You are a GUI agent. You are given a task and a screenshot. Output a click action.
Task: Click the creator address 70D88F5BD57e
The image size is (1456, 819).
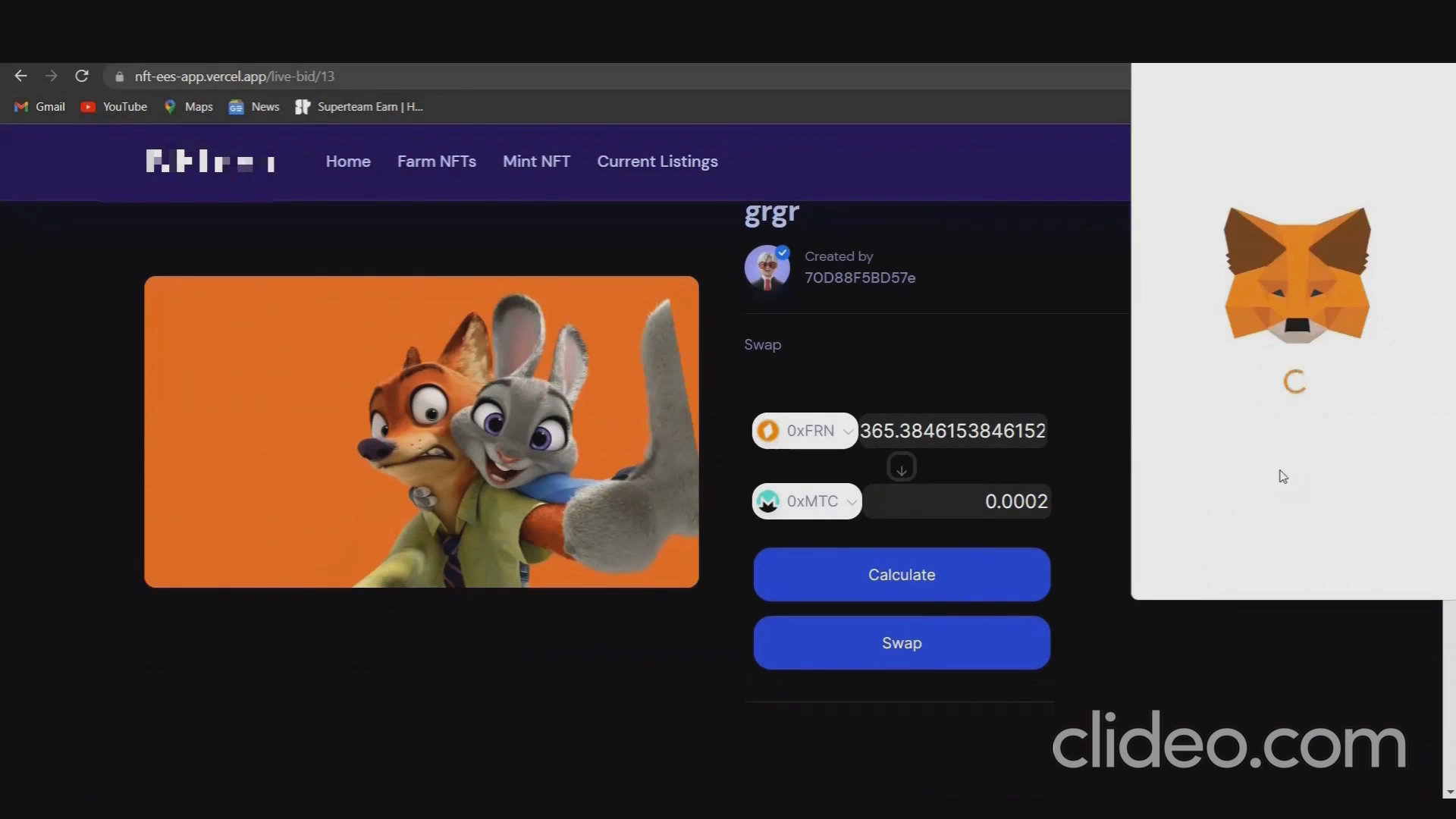[x=860, y=278]
